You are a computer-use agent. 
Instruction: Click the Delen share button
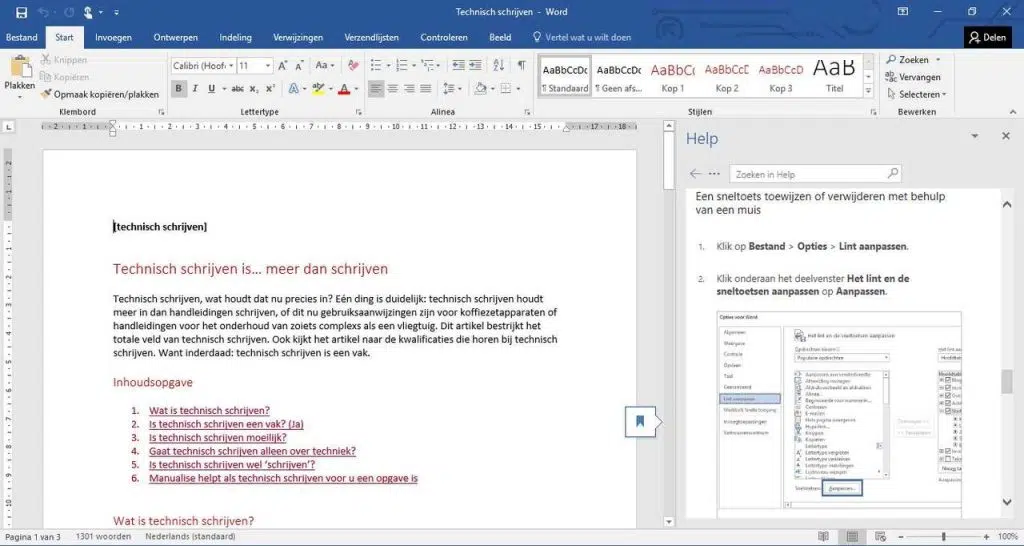click(x=987, y=37)
